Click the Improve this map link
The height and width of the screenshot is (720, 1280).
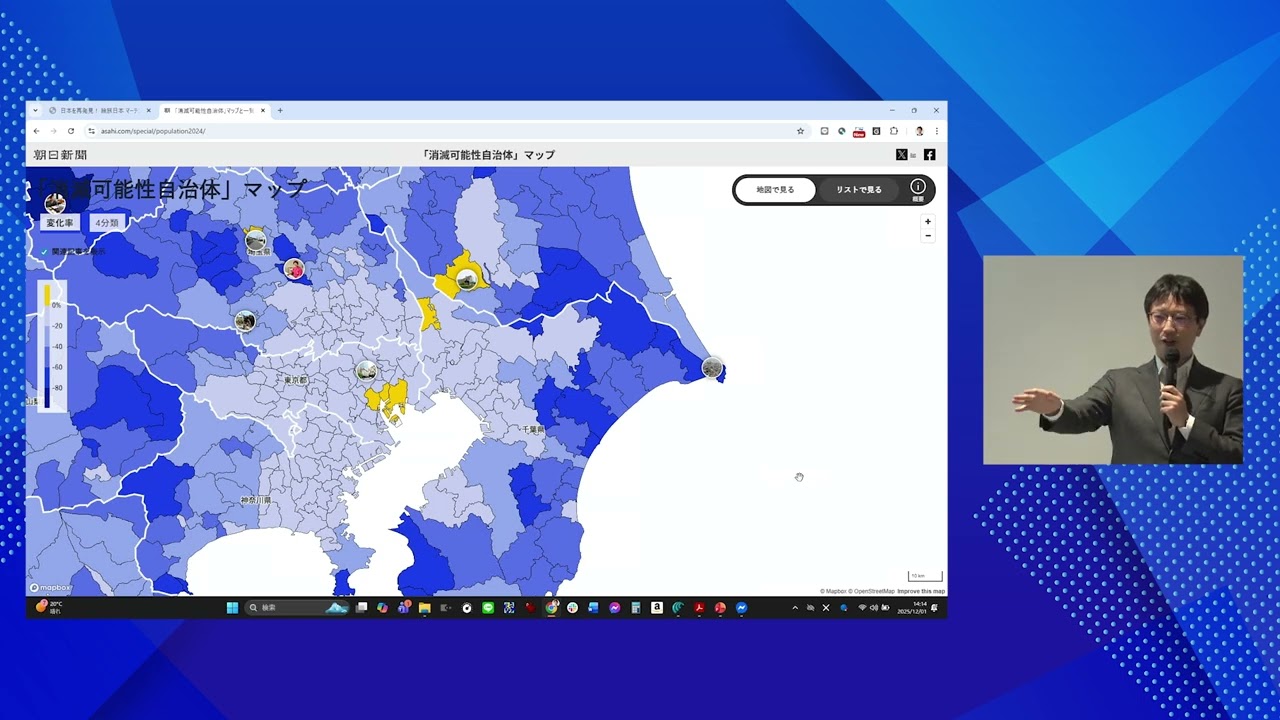pos(921,591)
